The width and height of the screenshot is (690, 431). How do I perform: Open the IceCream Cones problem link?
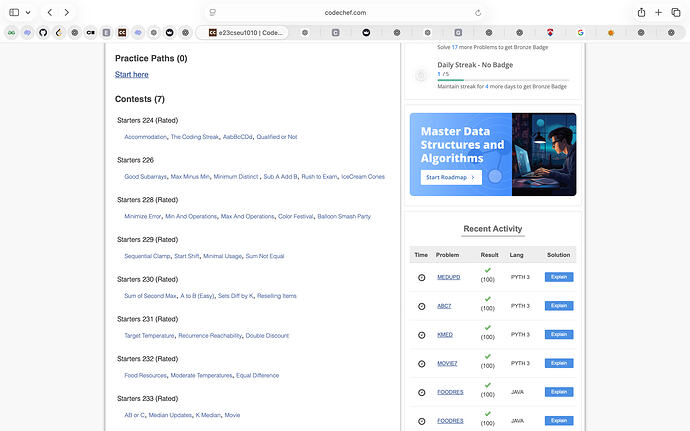pyautogui.click(x=363, y=177)
